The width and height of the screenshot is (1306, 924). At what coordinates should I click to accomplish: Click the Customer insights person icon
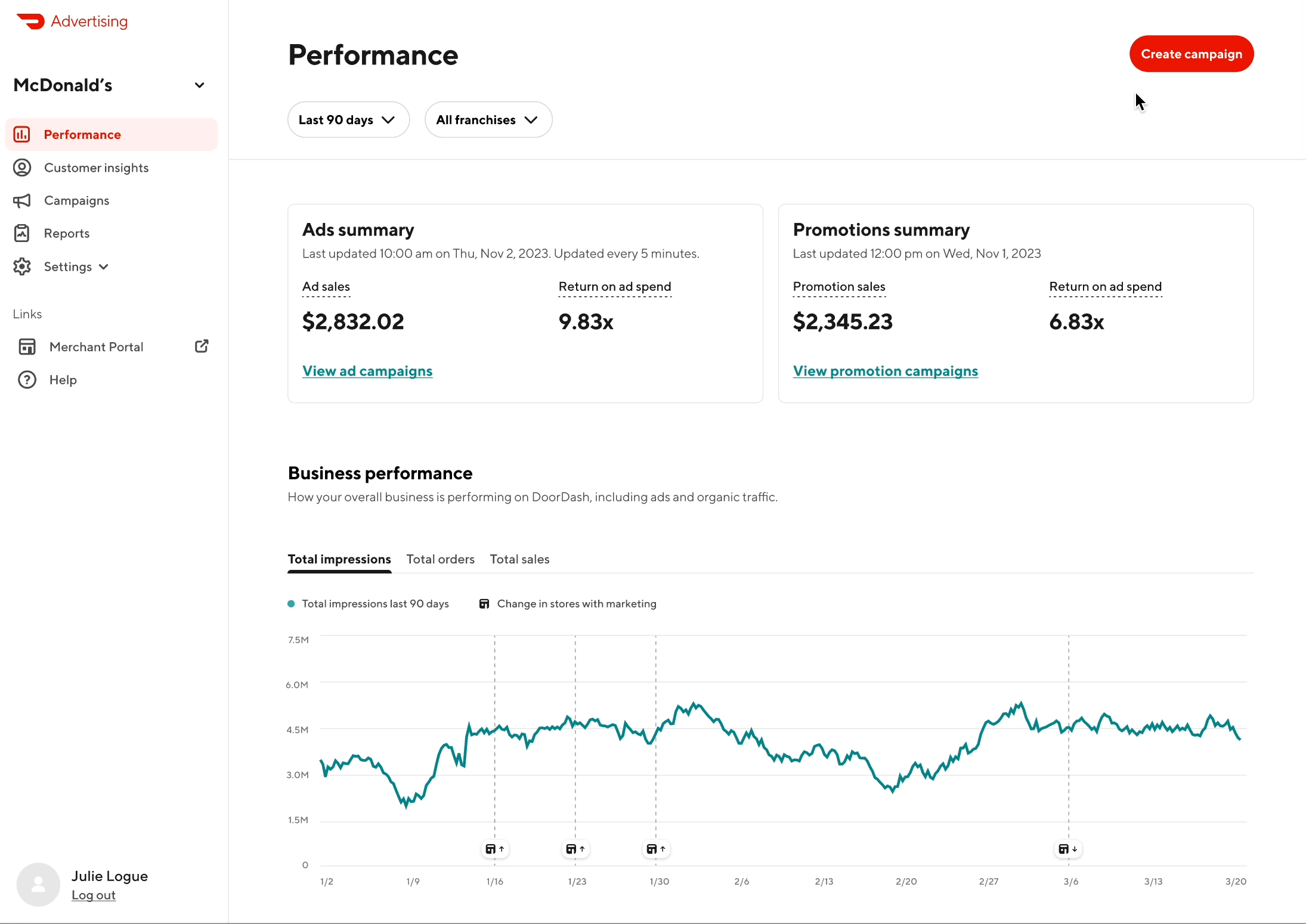pyautogui.click(x=22, y=168)
